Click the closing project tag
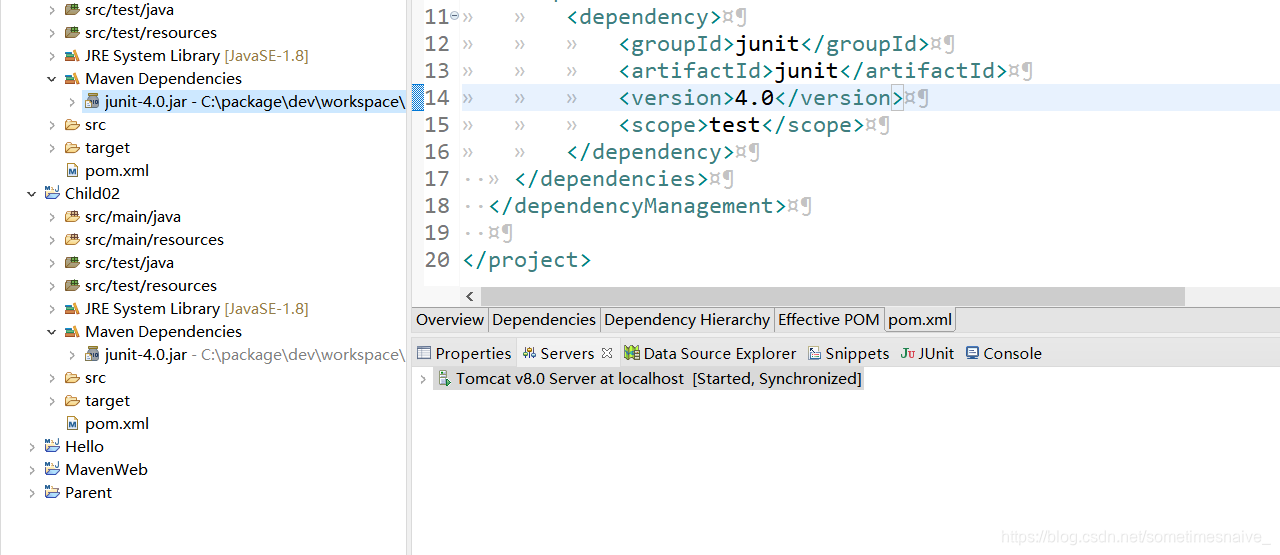This screenshot has width=1280, height=555. pyautogui.click(x=527, y=260)
